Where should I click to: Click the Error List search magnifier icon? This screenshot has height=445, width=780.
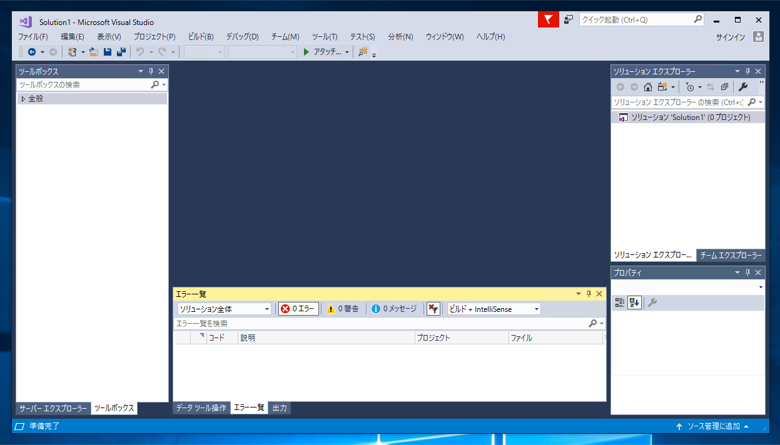tap(593, 323)
